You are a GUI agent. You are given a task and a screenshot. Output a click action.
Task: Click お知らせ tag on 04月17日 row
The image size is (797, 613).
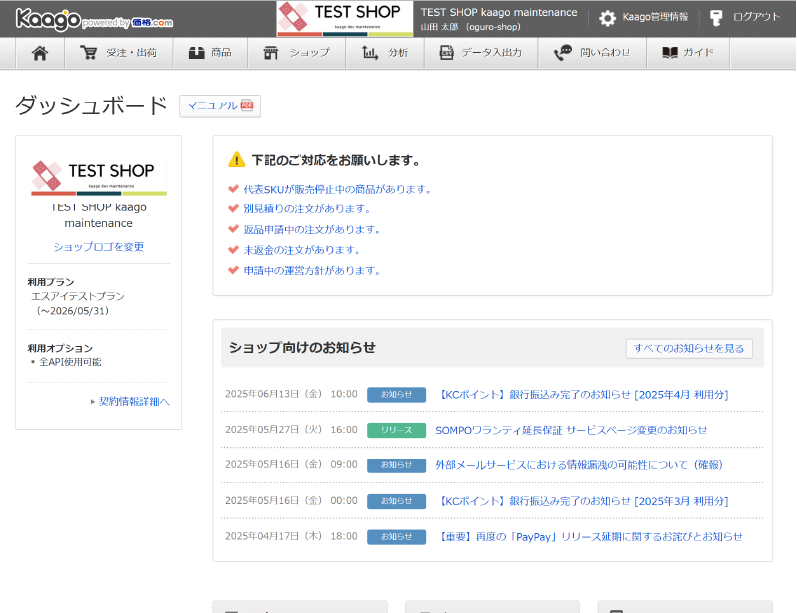pyautogui.click(x=396, y=536)
